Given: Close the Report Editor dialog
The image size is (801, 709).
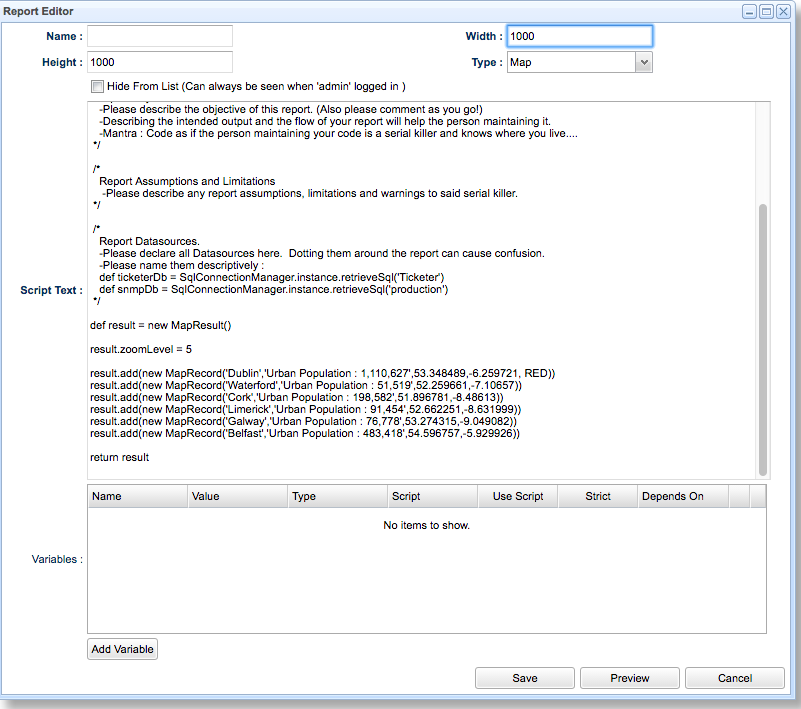Looking at the screenshot, I should pyautogui.click(x=783, y=12).
